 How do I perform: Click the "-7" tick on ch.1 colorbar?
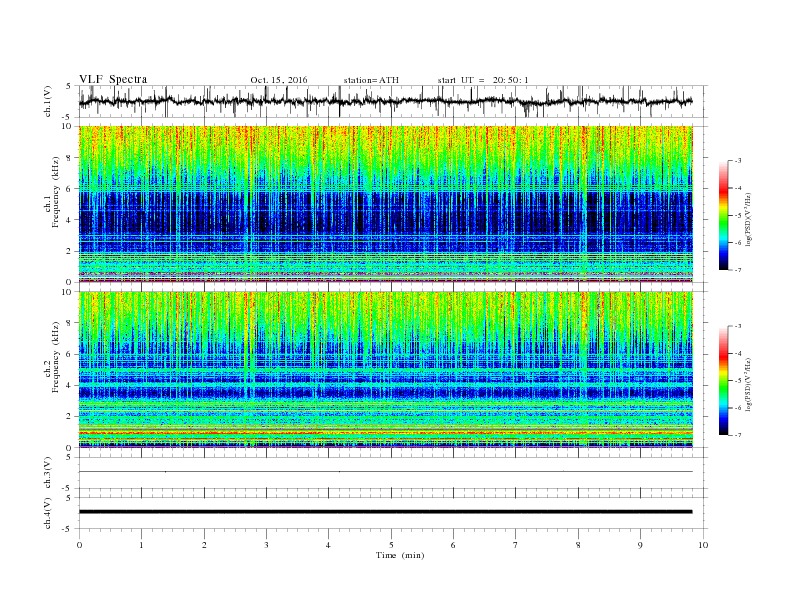[x=738, y=270]
